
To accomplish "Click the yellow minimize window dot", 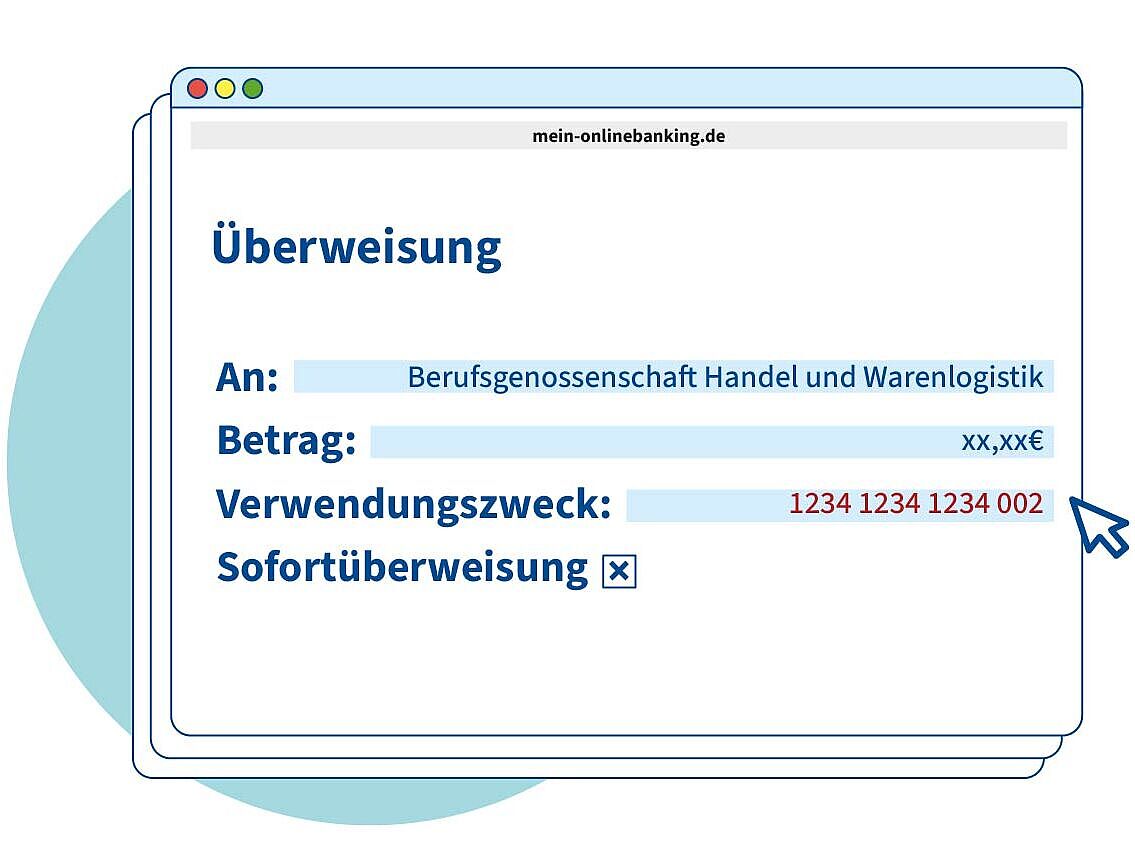I will click(225, 88).
